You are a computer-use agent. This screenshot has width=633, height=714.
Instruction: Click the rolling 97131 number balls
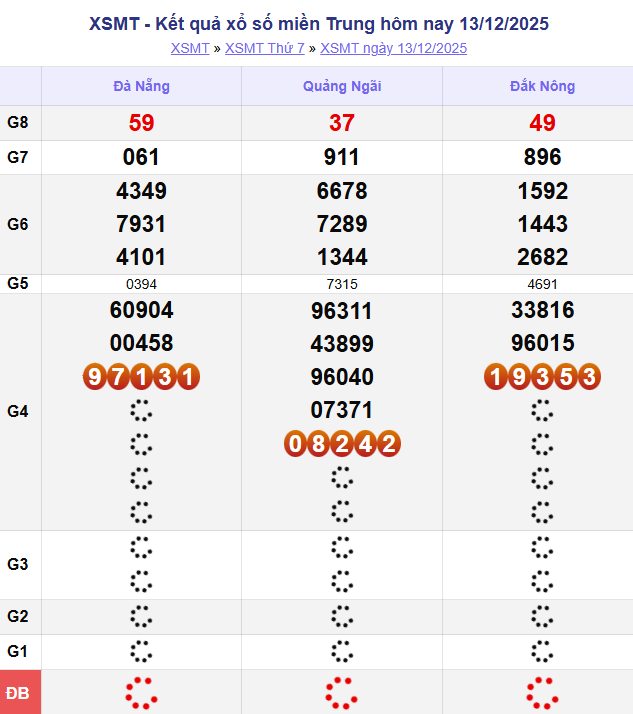click(x=141, y=377)
